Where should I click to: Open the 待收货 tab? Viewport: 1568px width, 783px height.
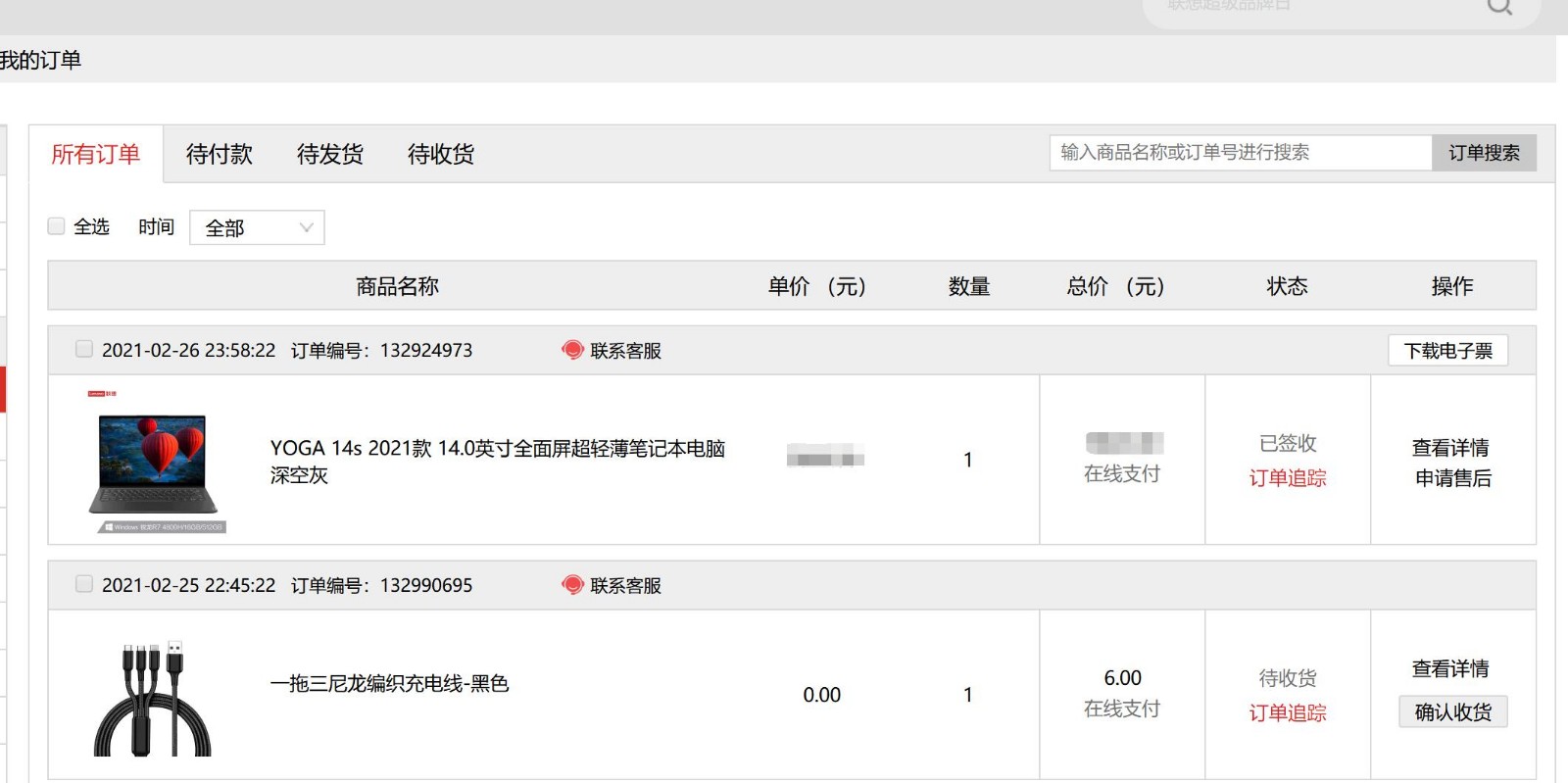[441, 154]
